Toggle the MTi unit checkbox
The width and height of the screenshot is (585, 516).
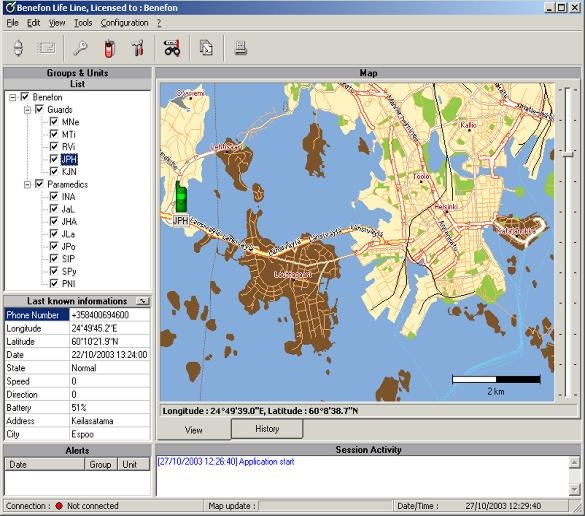tap(54, 134)
